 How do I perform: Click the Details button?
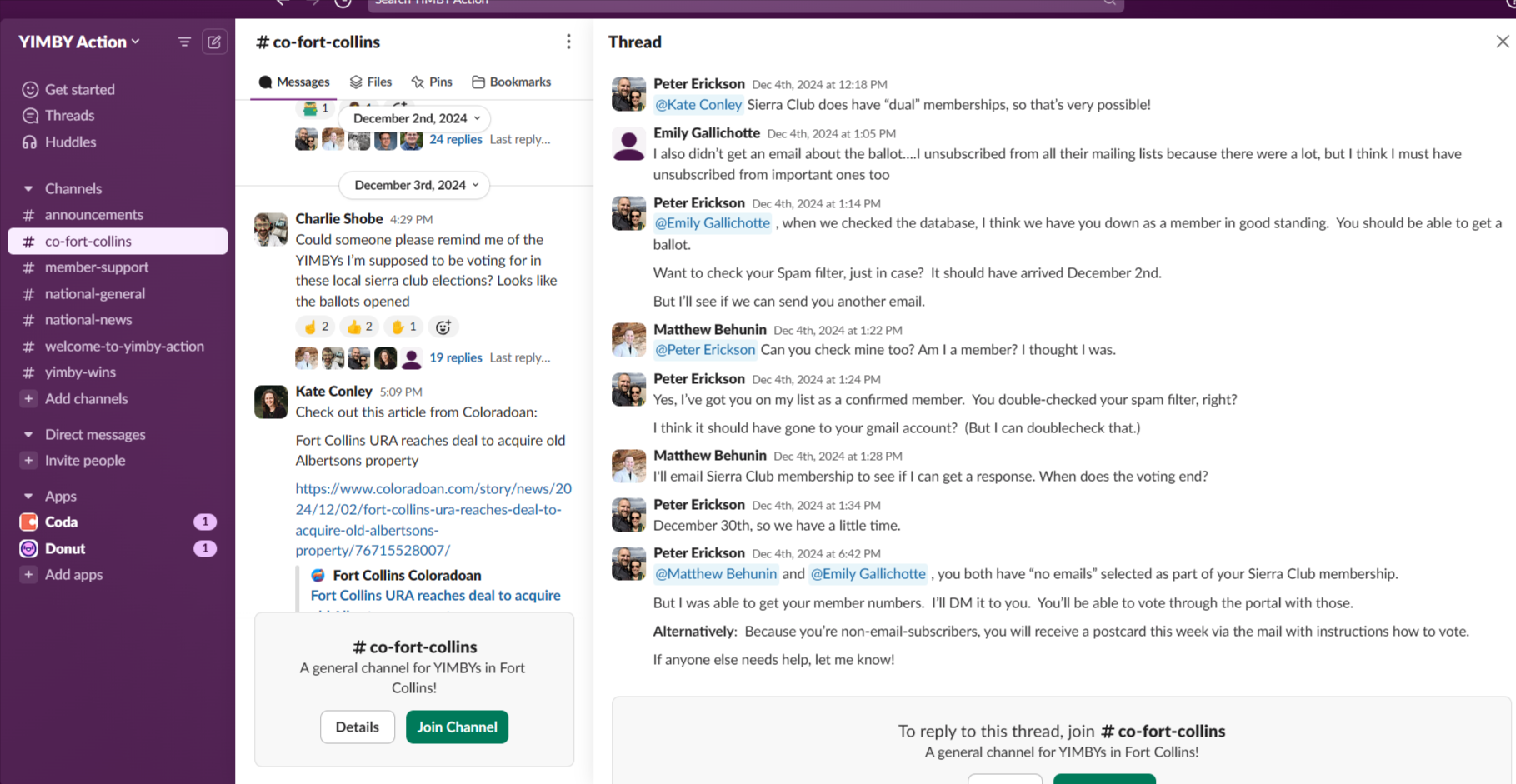tap(357, 727)
